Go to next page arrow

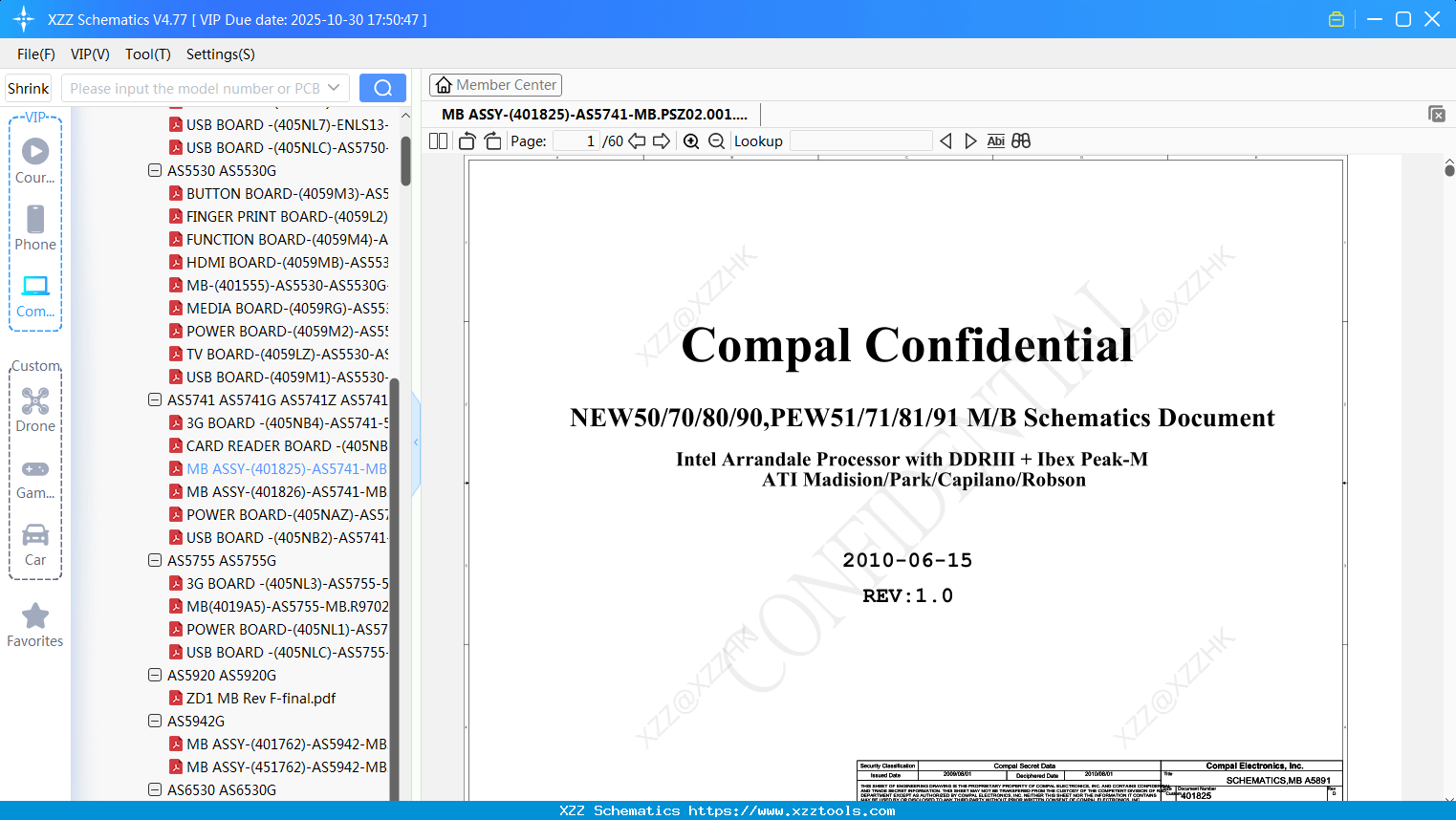pyautogui.click(x=662, y=141)
